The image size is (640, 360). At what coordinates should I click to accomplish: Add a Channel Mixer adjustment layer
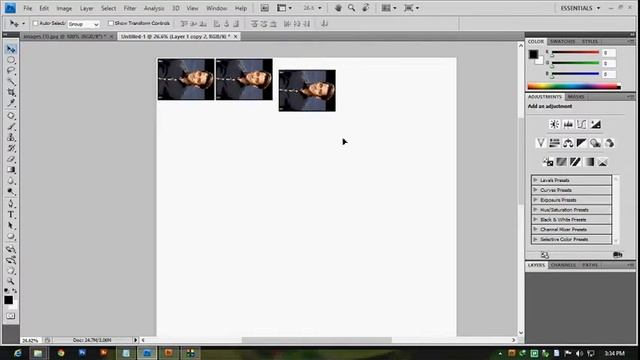[x=609, y=143]
